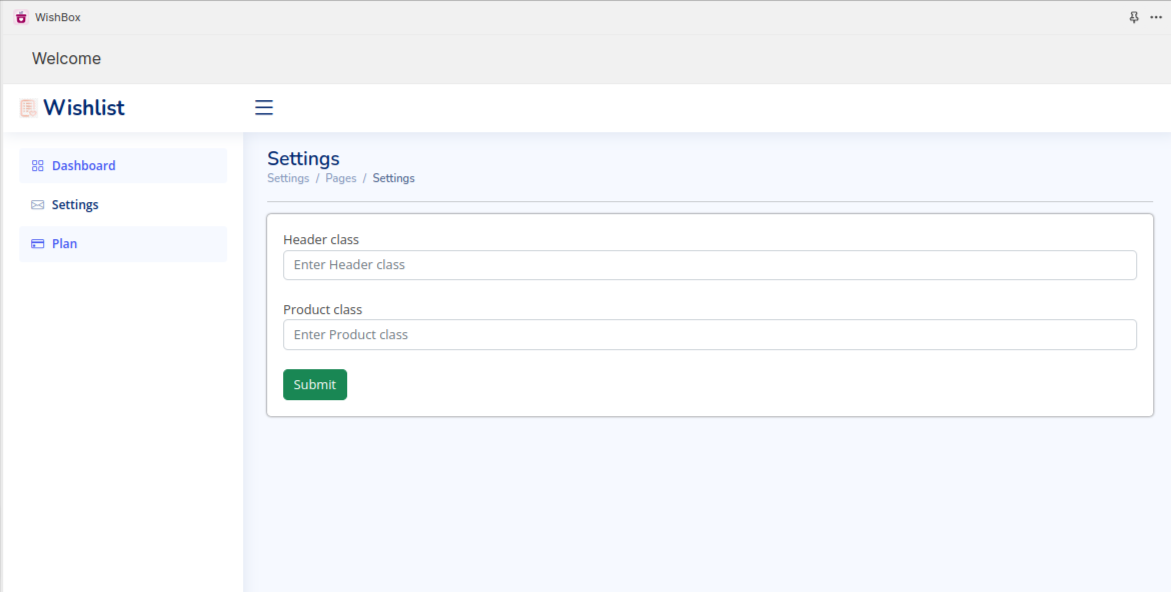Click the Dashboard grid icon in sidebar
The image size is (1171, 592).
(x=38, y=166)
